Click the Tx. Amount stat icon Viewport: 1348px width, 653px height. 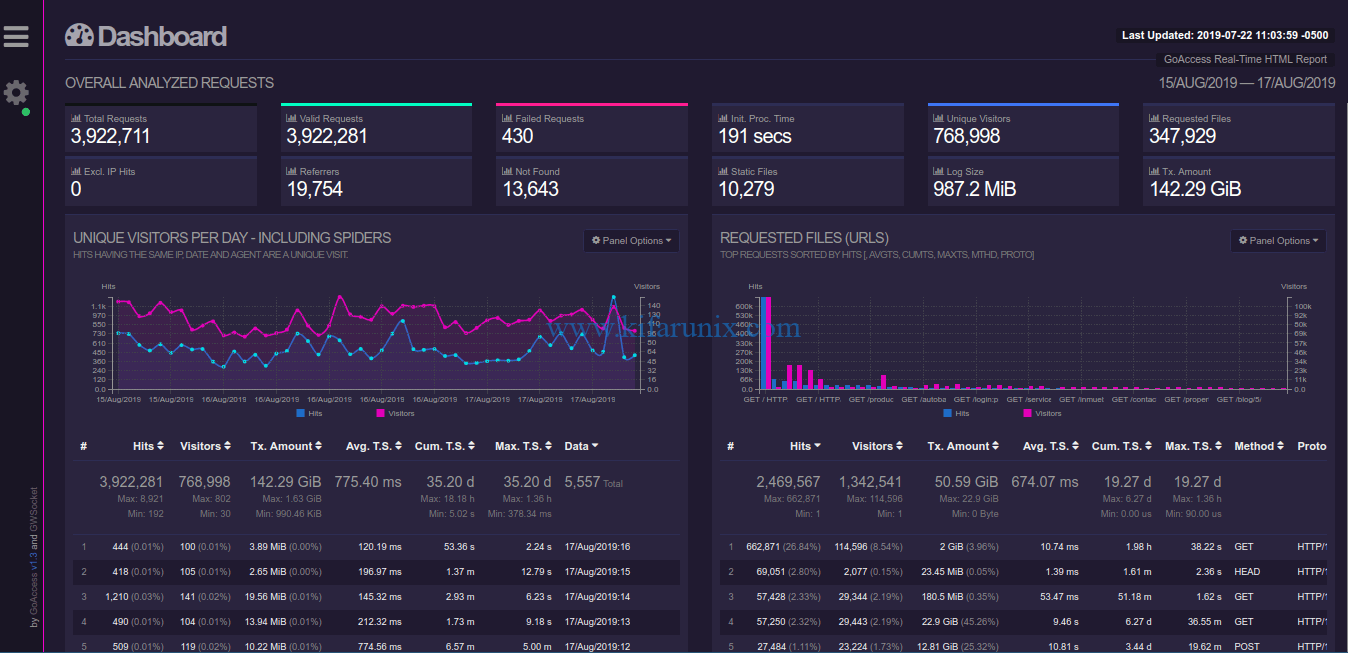click(1154, 172)
